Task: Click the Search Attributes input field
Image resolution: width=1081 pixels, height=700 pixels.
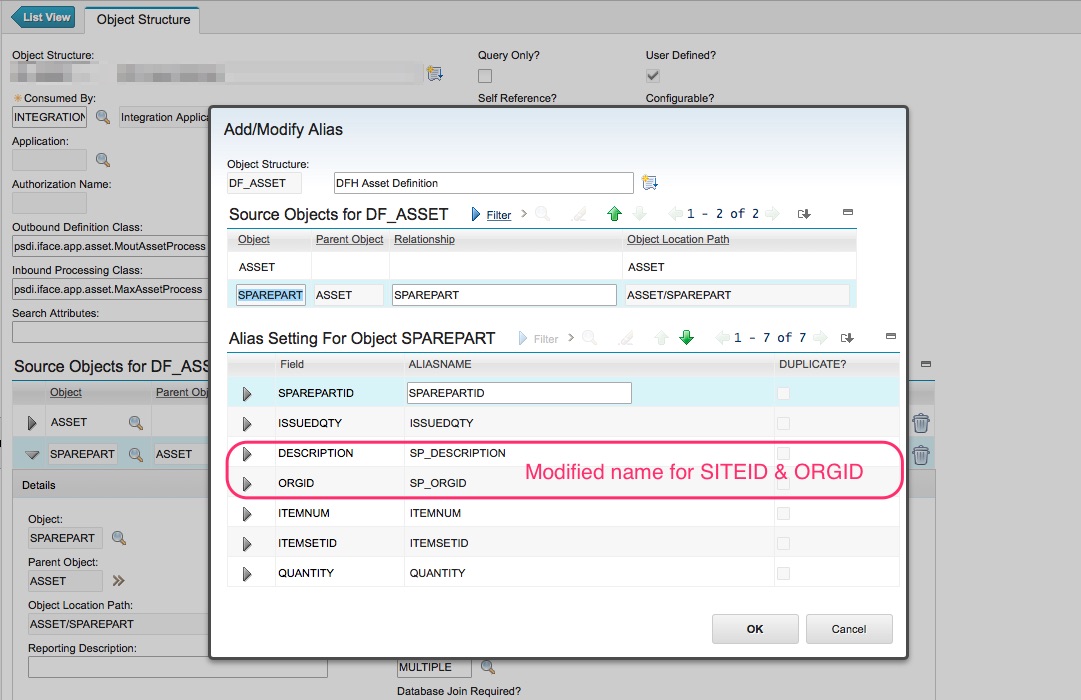Action: [110, 332]
